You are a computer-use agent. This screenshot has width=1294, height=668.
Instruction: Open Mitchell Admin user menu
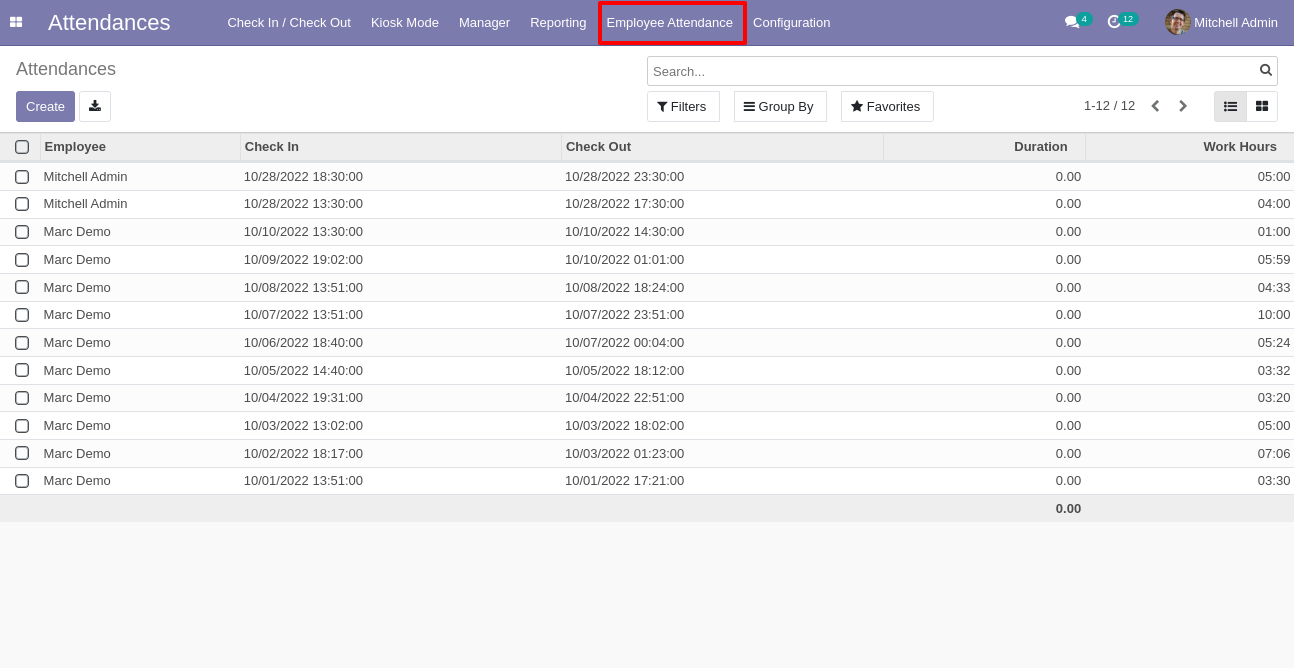click(1221, 22)
